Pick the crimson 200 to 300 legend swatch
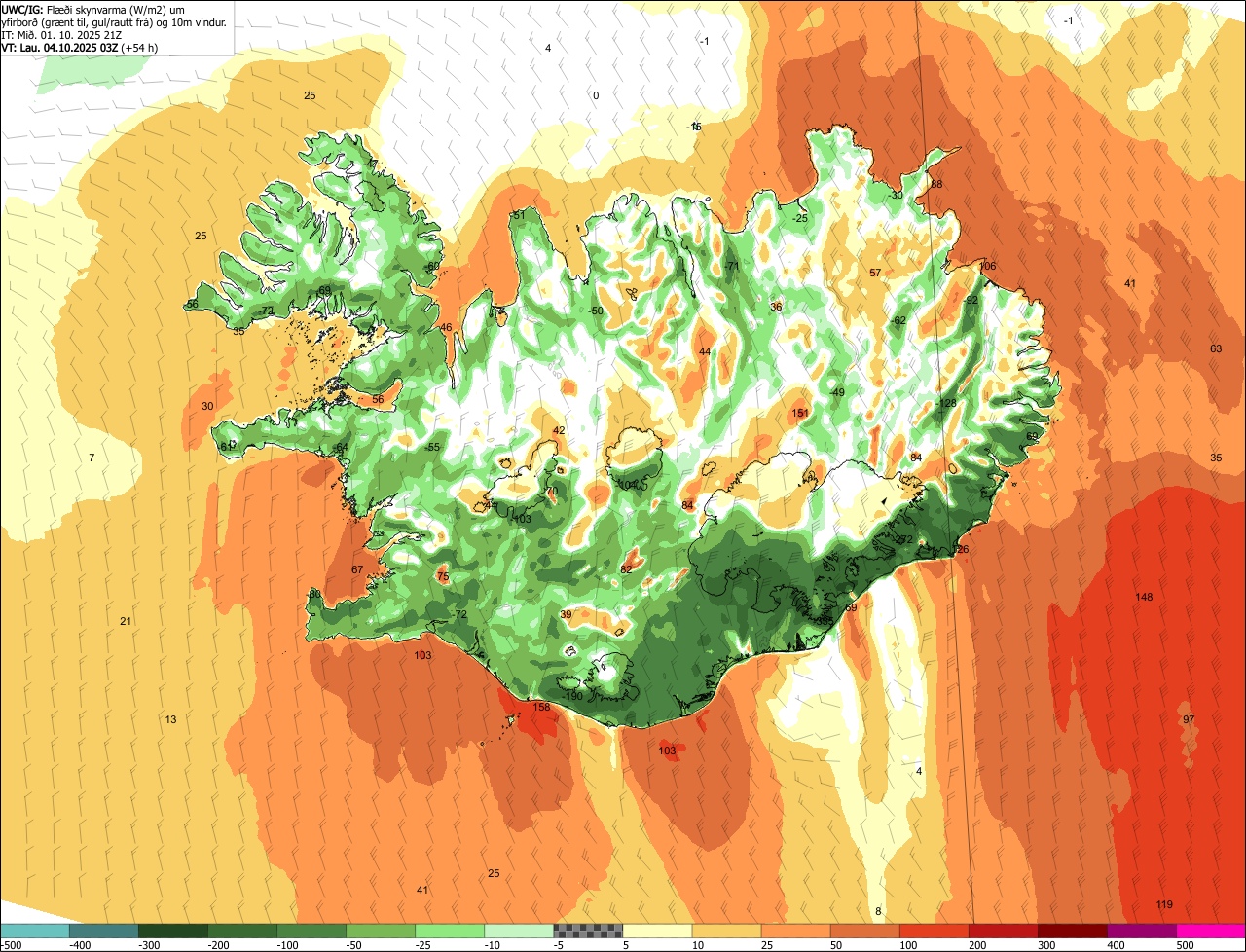The width and height of the screenshot is (1246, 952). (1002, 931)
